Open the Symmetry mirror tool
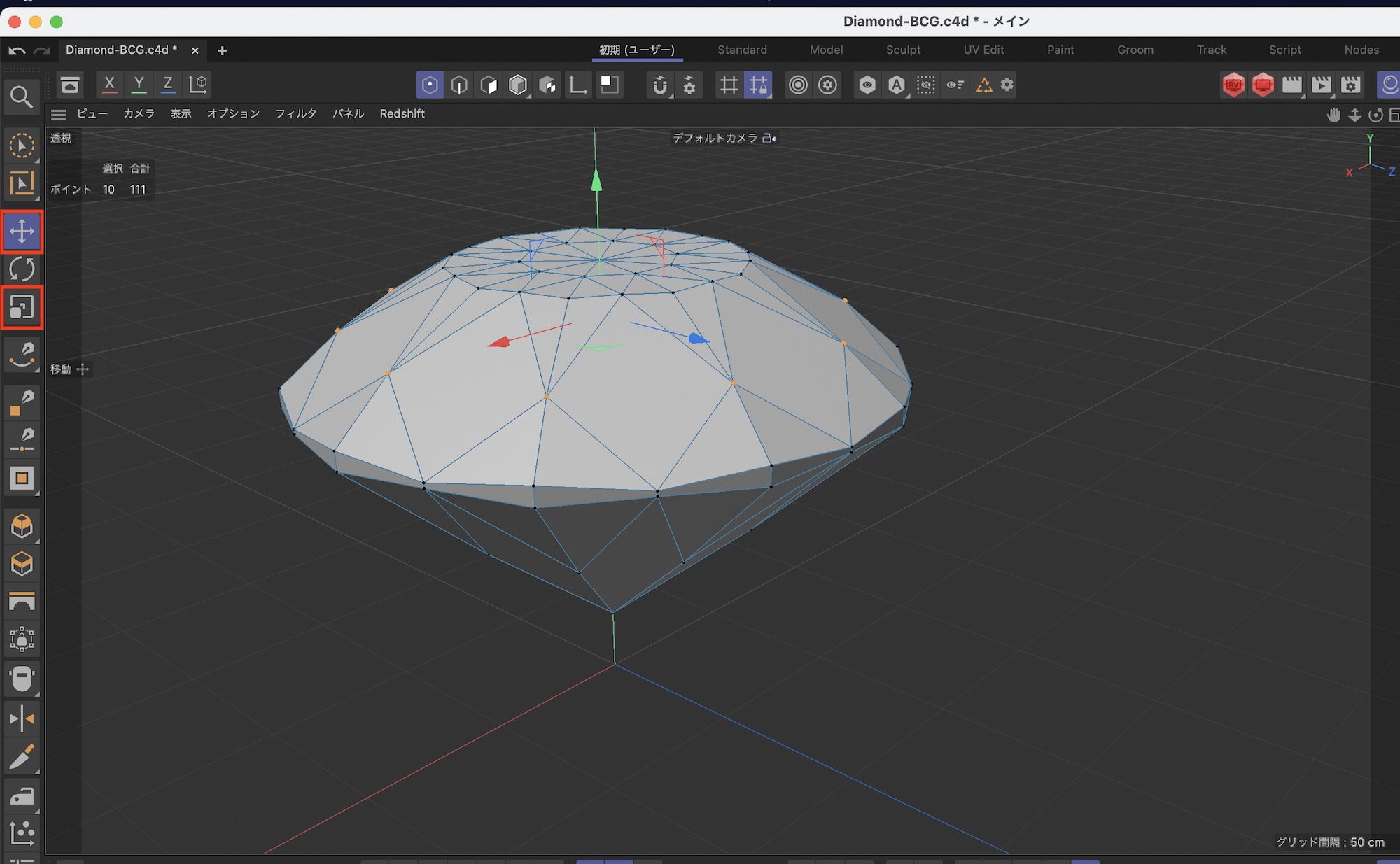The height and width of the screenshot is (864, 1400). [x=22, y=718]
